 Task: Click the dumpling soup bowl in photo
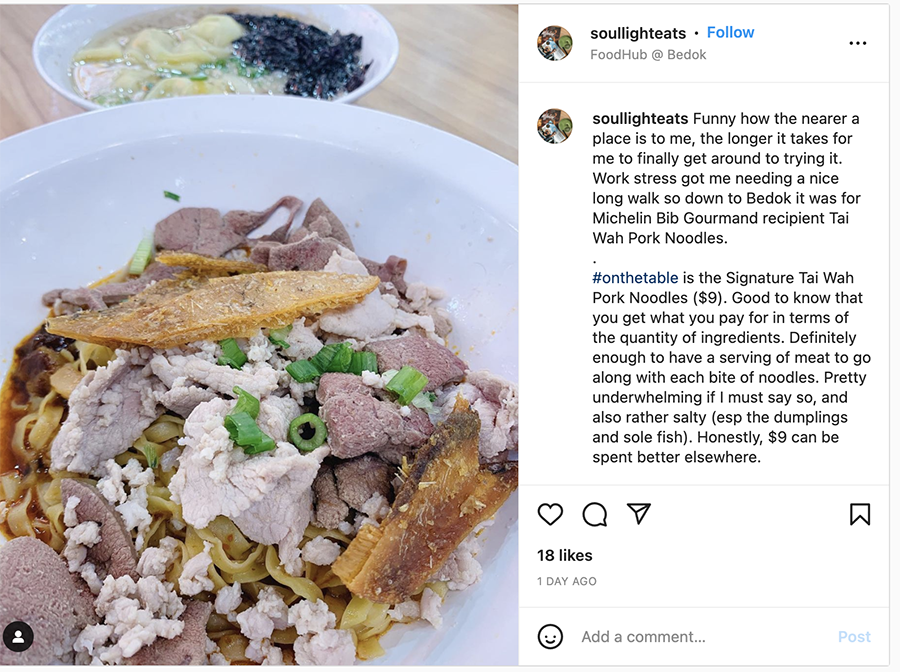click(x=216, y=55)
